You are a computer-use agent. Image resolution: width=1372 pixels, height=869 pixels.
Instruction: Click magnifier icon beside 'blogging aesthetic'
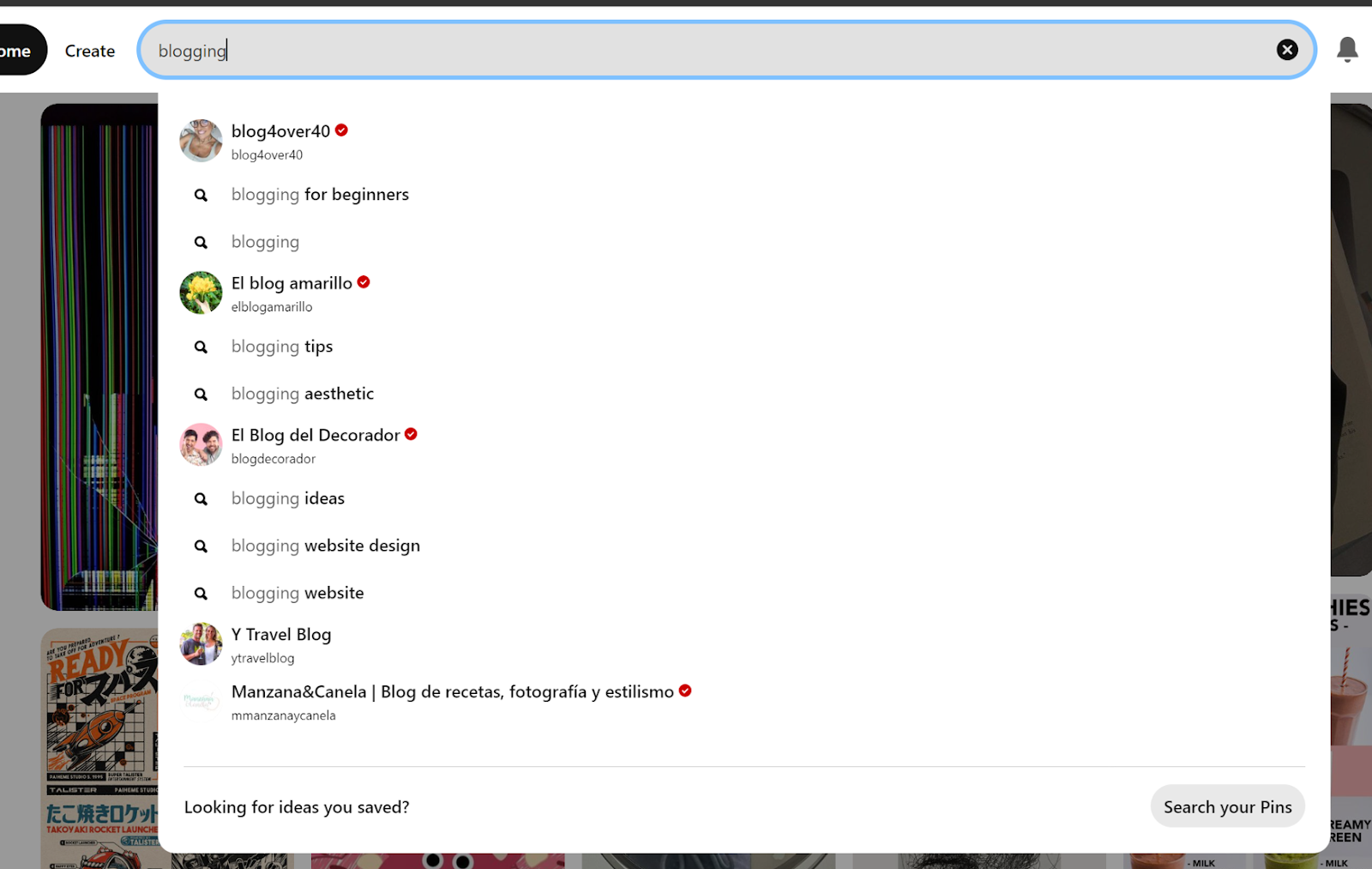click(x=201, y=395)
